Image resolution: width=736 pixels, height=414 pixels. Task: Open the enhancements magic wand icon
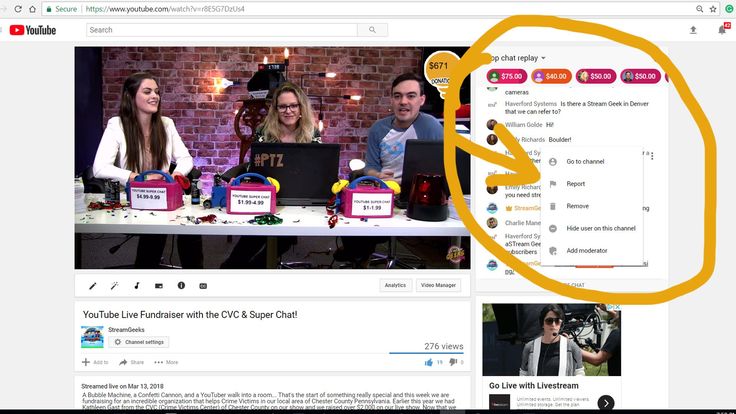[x=114, y=285]
